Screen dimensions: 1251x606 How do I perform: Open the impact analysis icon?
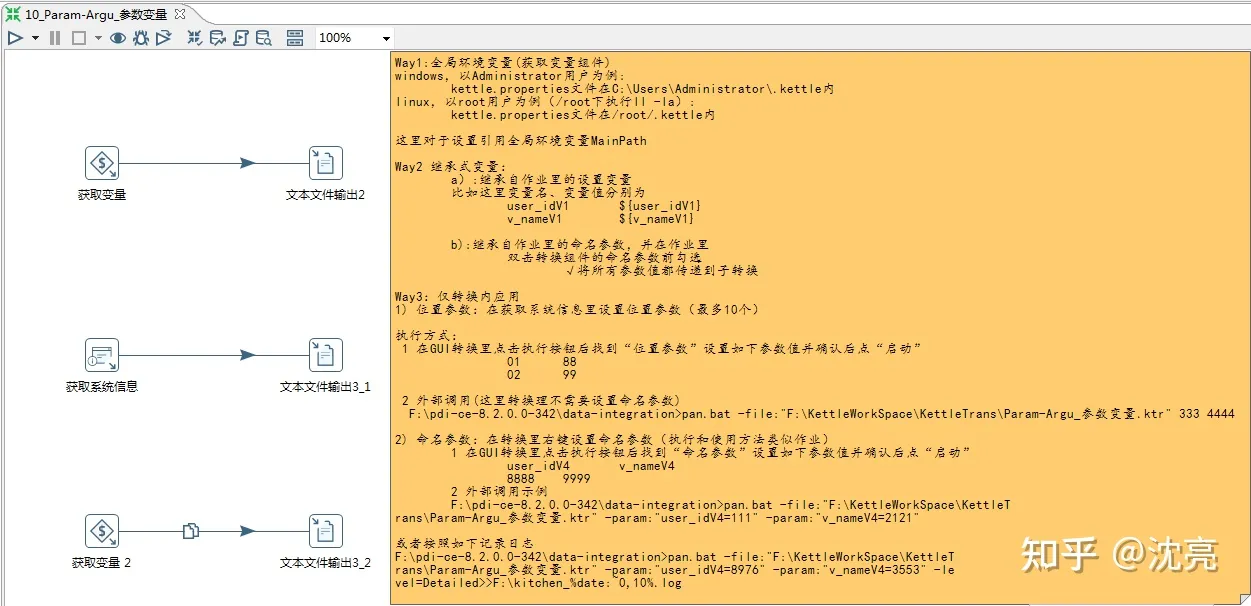(219, 37)
